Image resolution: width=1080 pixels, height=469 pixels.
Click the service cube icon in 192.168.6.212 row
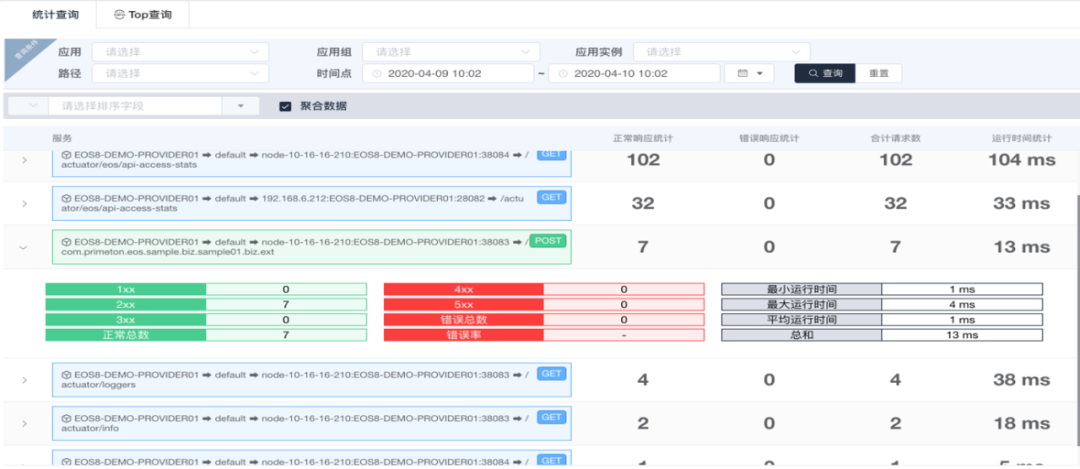(67, 199)
